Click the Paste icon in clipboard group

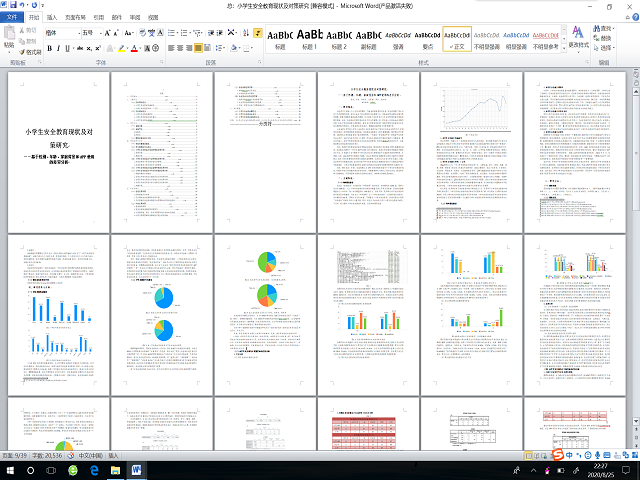pos(9,39)
